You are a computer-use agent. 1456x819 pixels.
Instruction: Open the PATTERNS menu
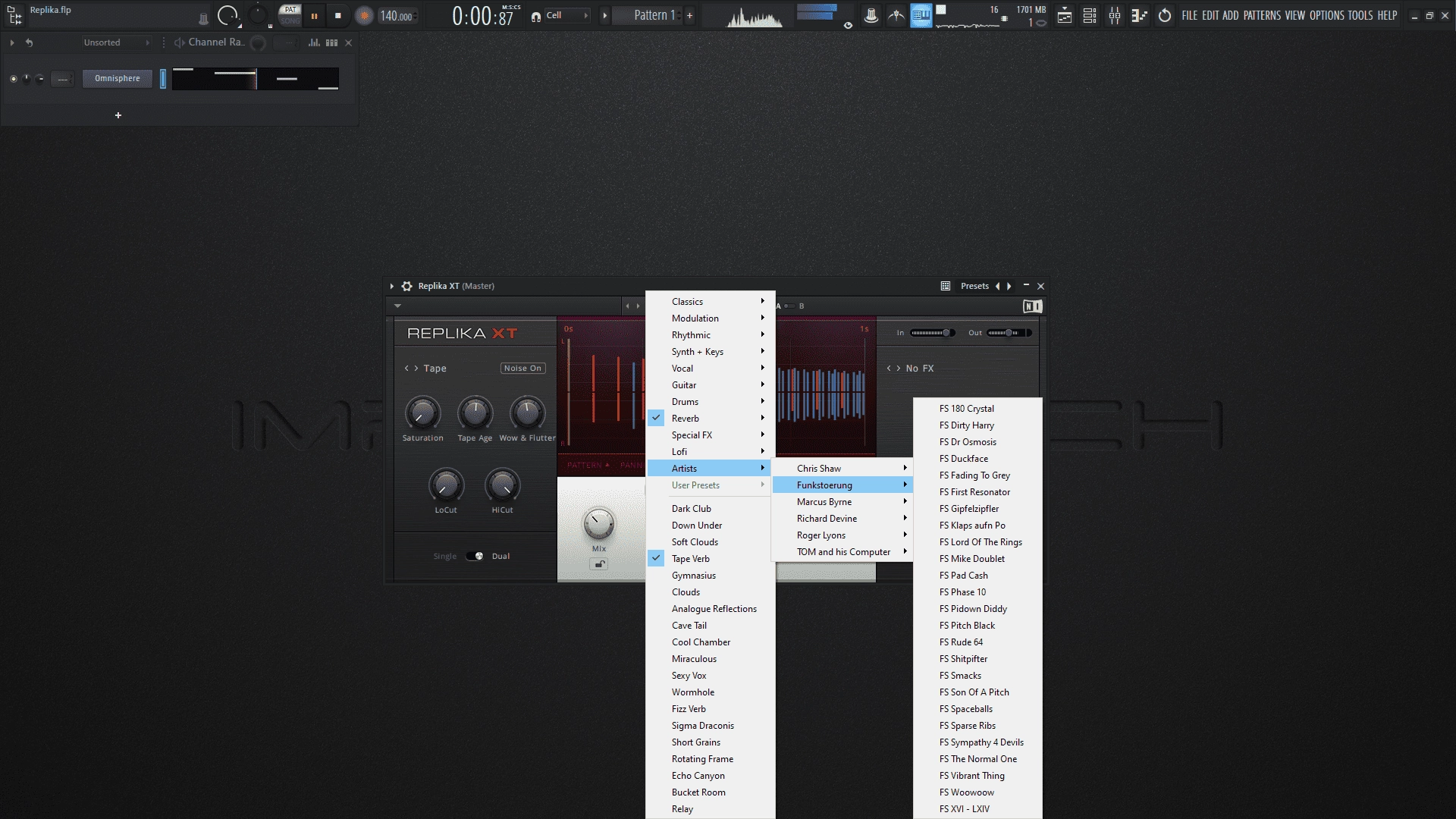click(x=1262, y=15)
